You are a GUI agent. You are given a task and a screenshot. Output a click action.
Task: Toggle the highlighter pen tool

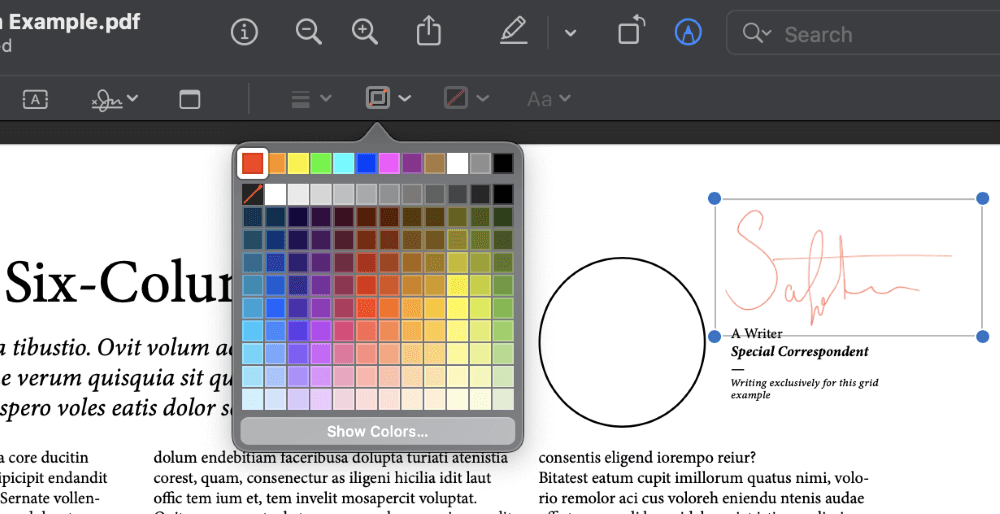coord(513,32)
